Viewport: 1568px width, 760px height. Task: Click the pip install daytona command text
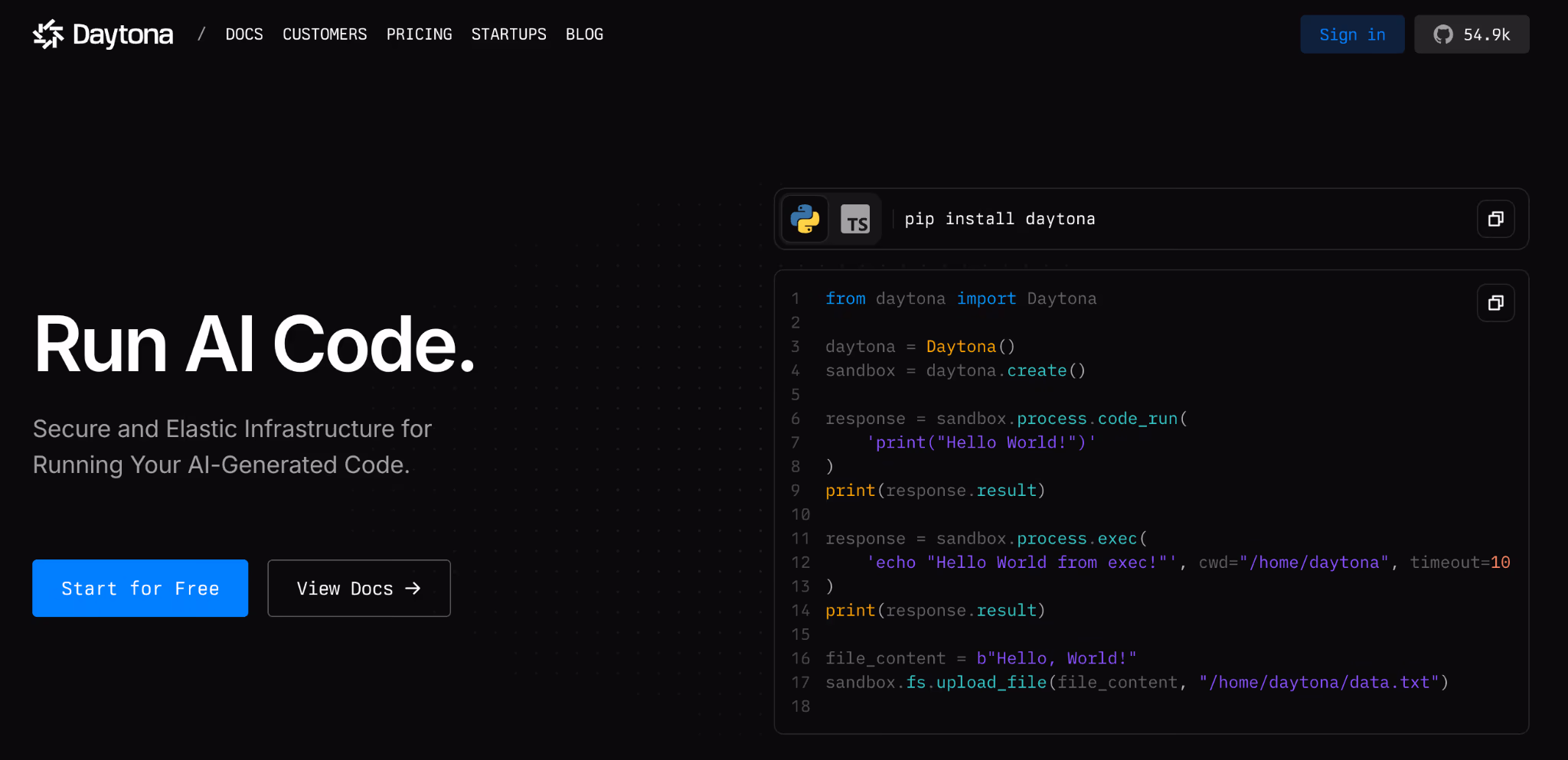(998, 219)
